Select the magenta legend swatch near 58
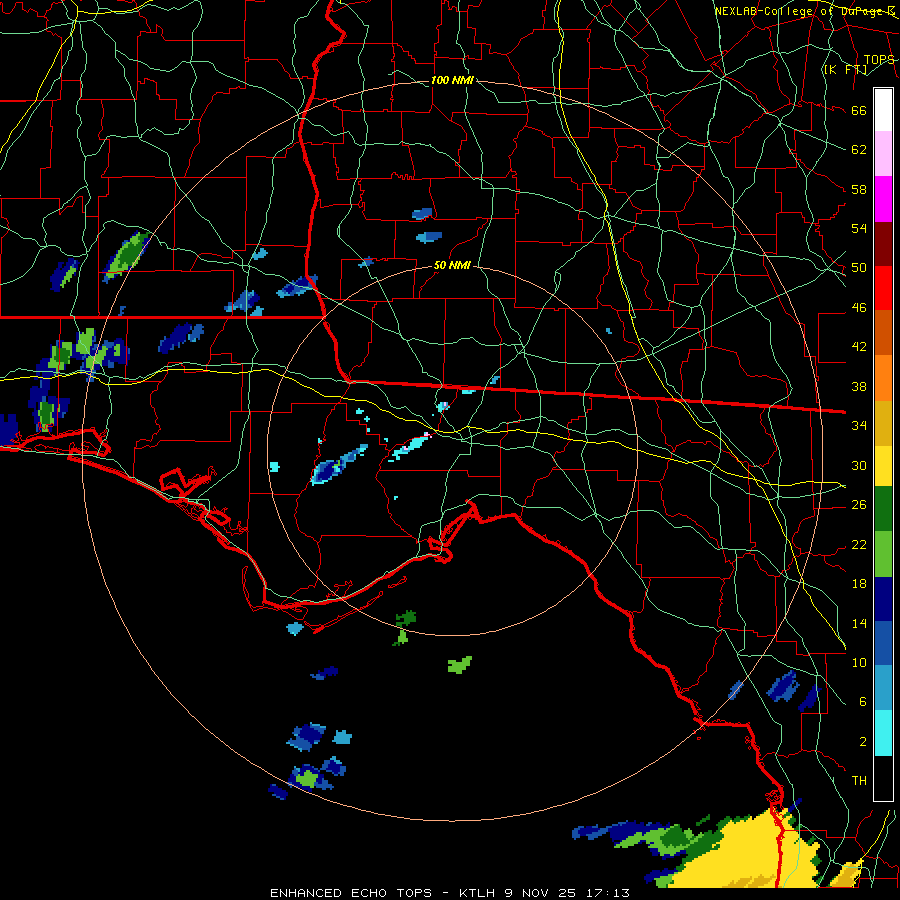900x900 pixels. (883, 199)
